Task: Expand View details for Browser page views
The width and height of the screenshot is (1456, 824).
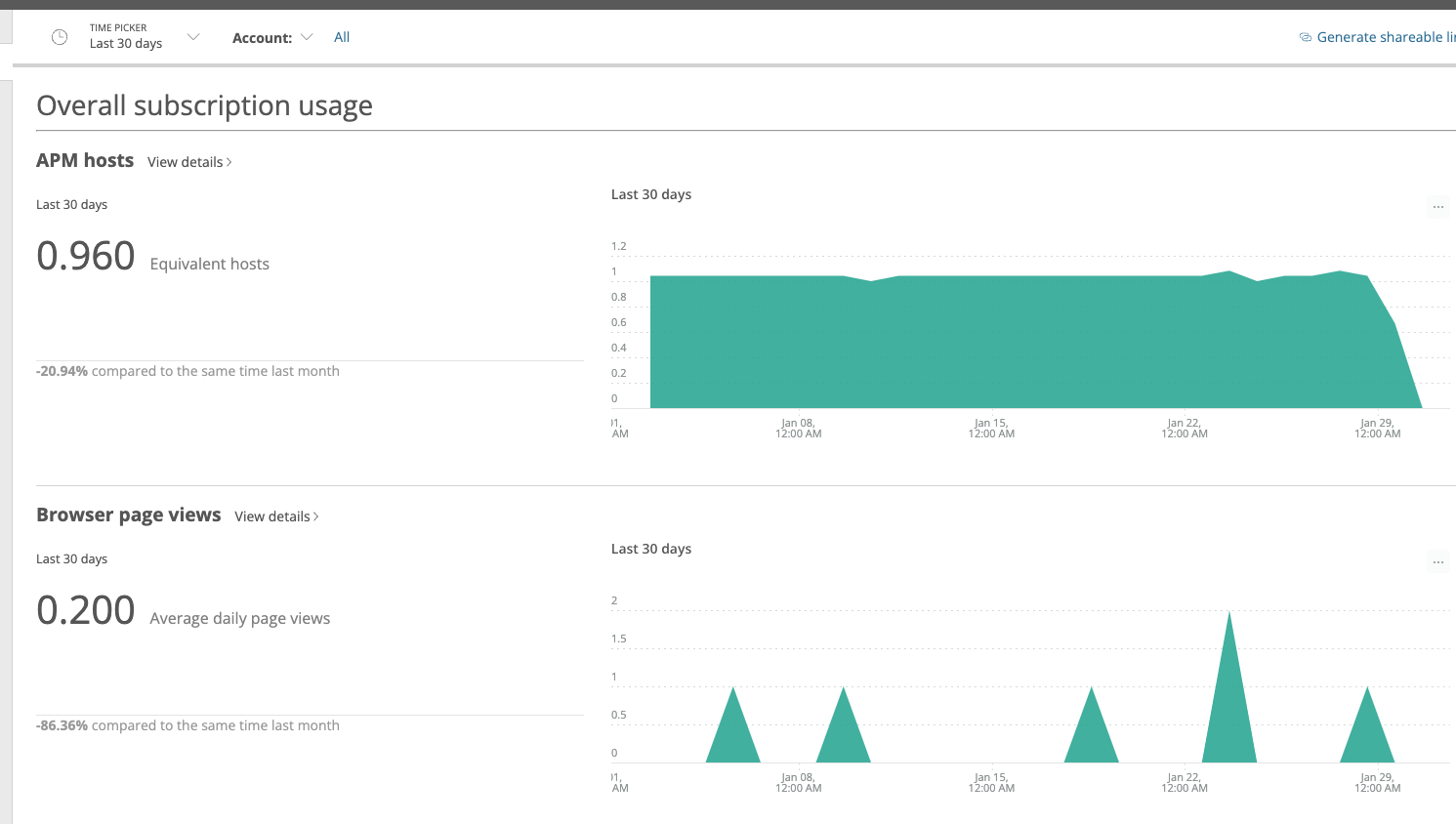Action: (275, 516)
